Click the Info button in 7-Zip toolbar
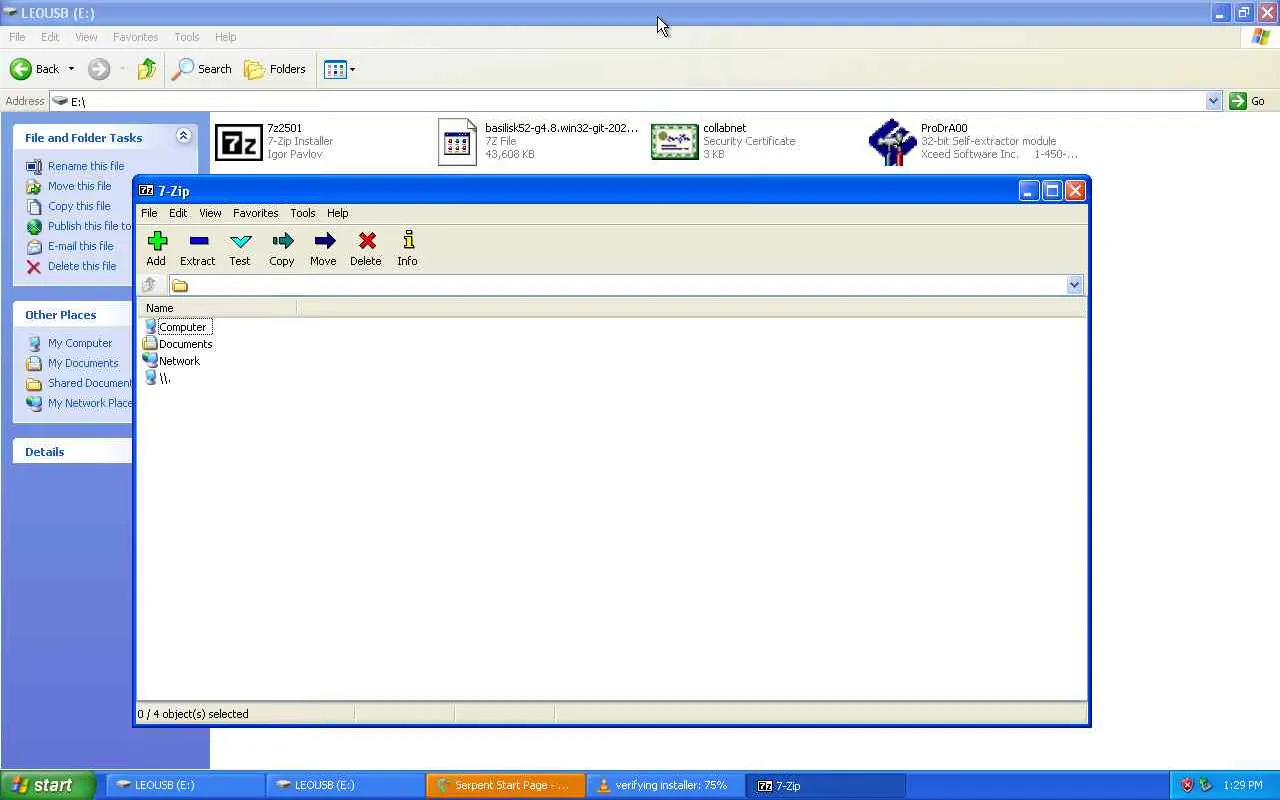The image size is (1280, 800). click(407, 249)
